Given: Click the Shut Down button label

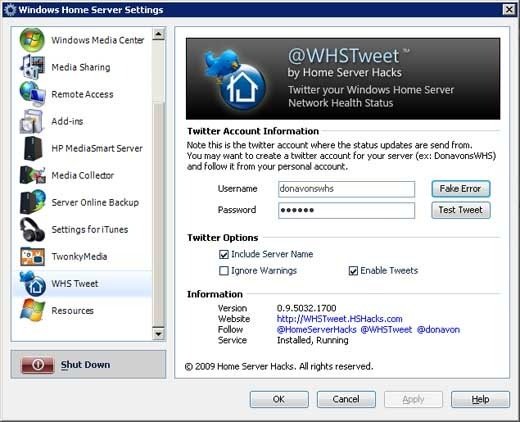Looking at the screenshot, I should click(85, 365).
